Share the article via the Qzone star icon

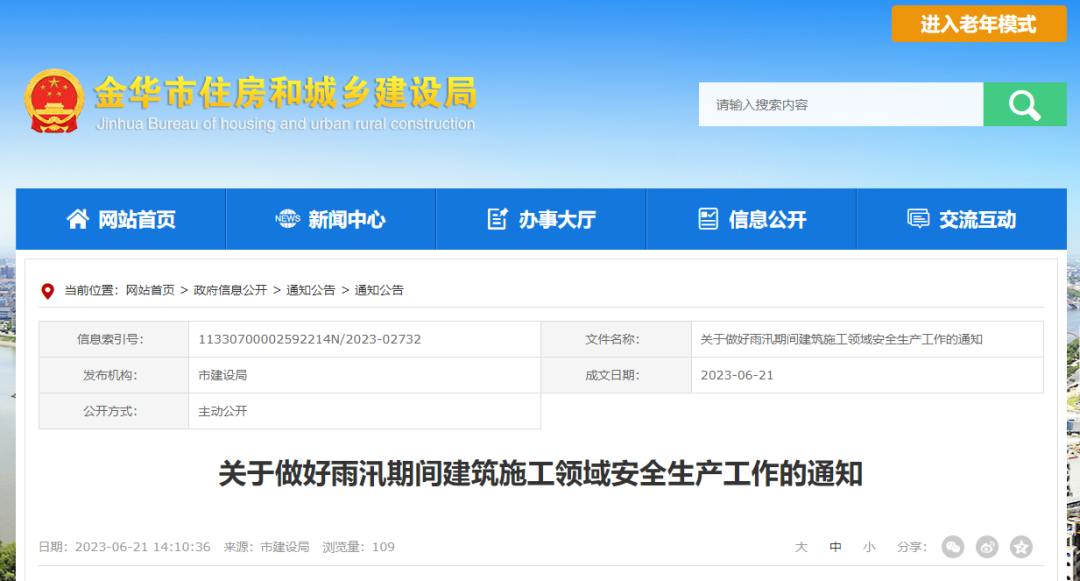coord(1021,547)
